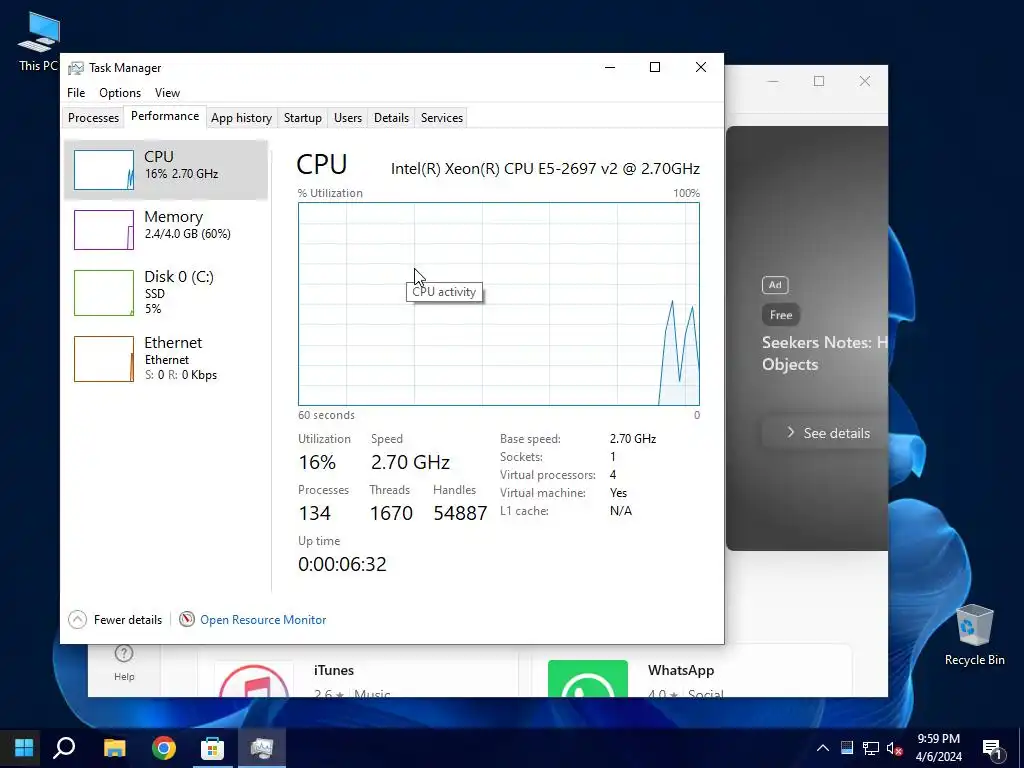This screenshot has height=768, width=1024.
Task: Open Disk 0 (C:) performance view
Action: click(x=166, y=293)
